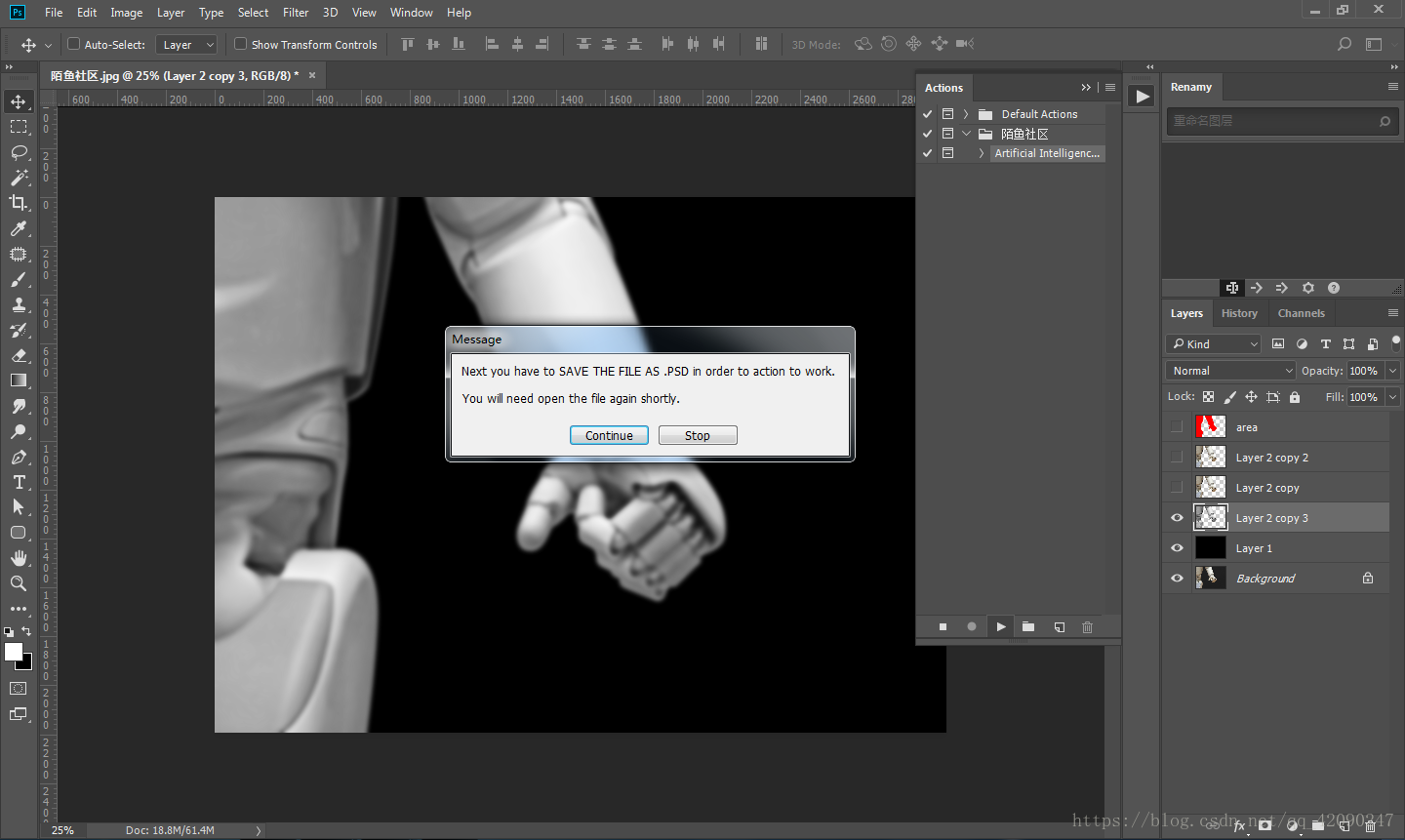Expand Default Actions folder

(966, 114)
